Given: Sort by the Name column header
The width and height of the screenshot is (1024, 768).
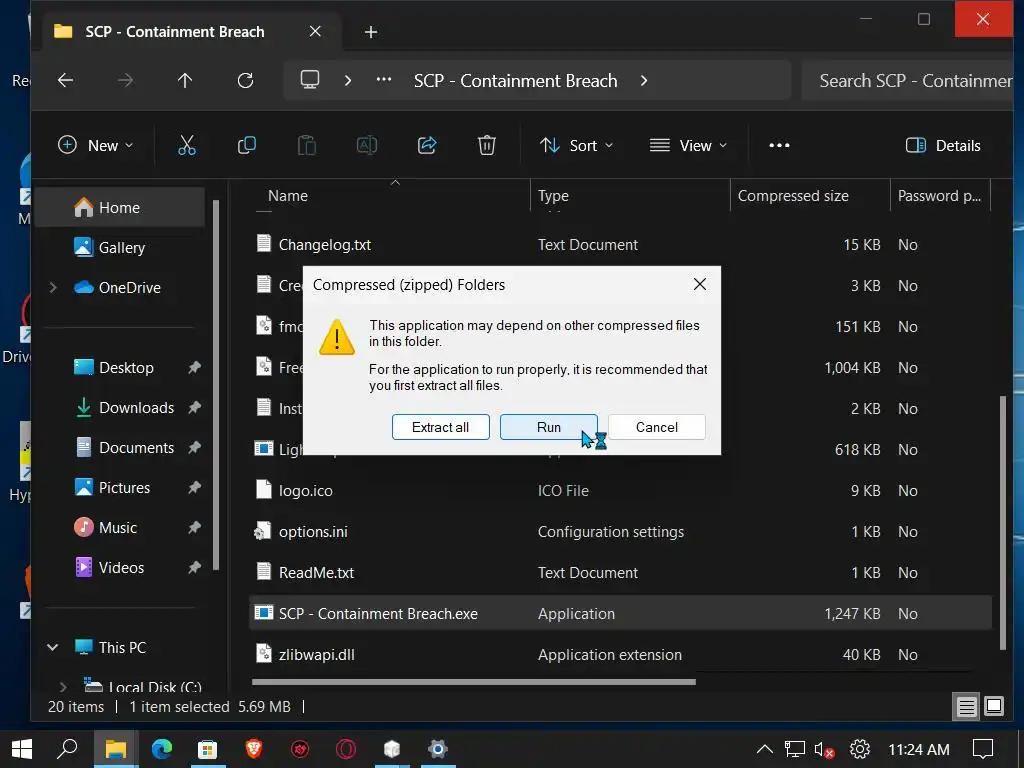Looking at the screenshot, I should 392,196.
